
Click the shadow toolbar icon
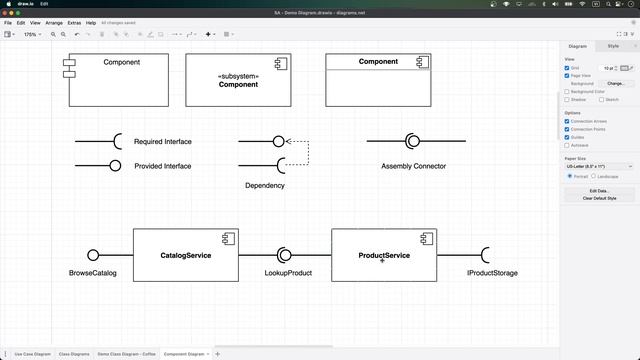161,34
